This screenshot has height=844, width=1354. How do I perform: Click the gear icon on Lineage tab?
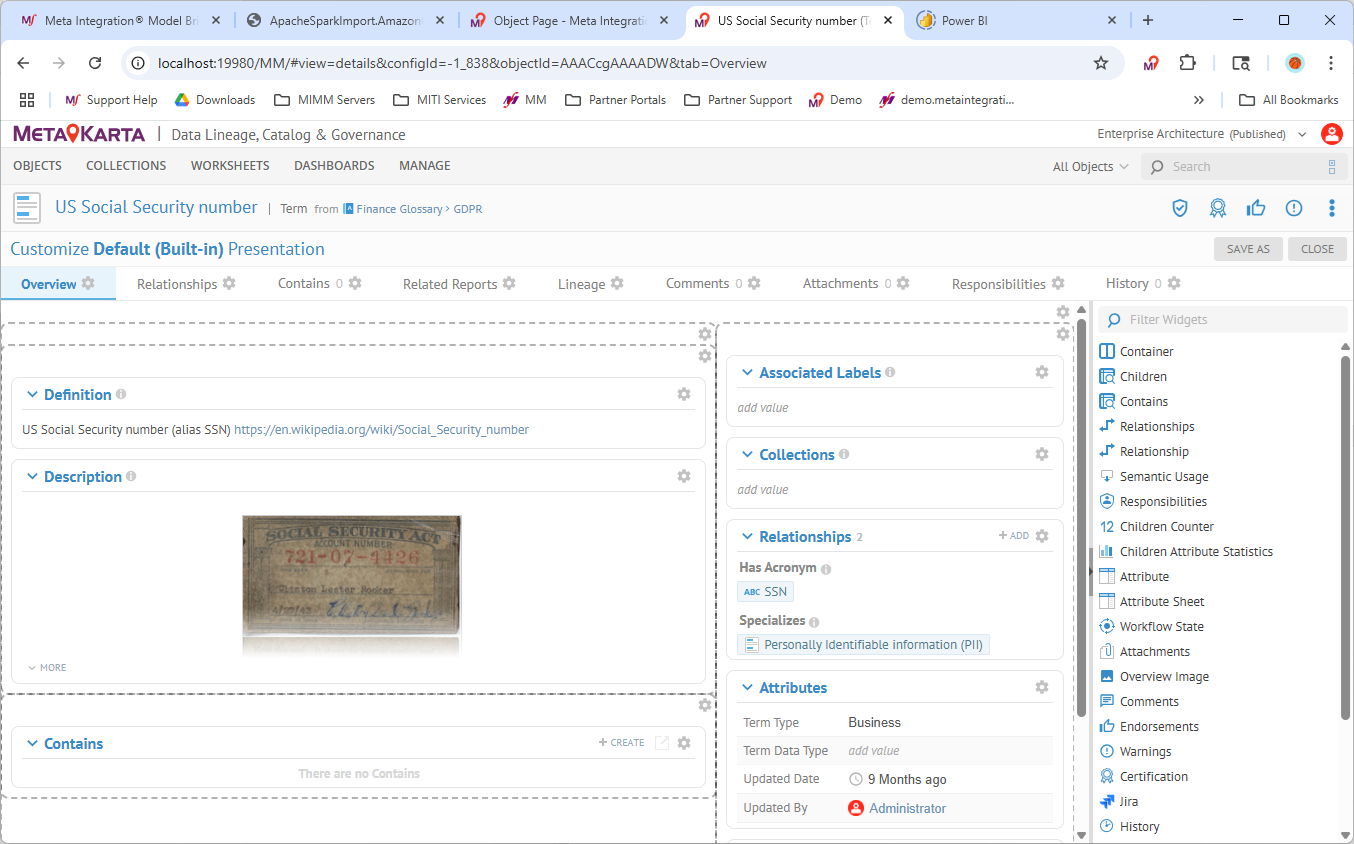[617, 283]
